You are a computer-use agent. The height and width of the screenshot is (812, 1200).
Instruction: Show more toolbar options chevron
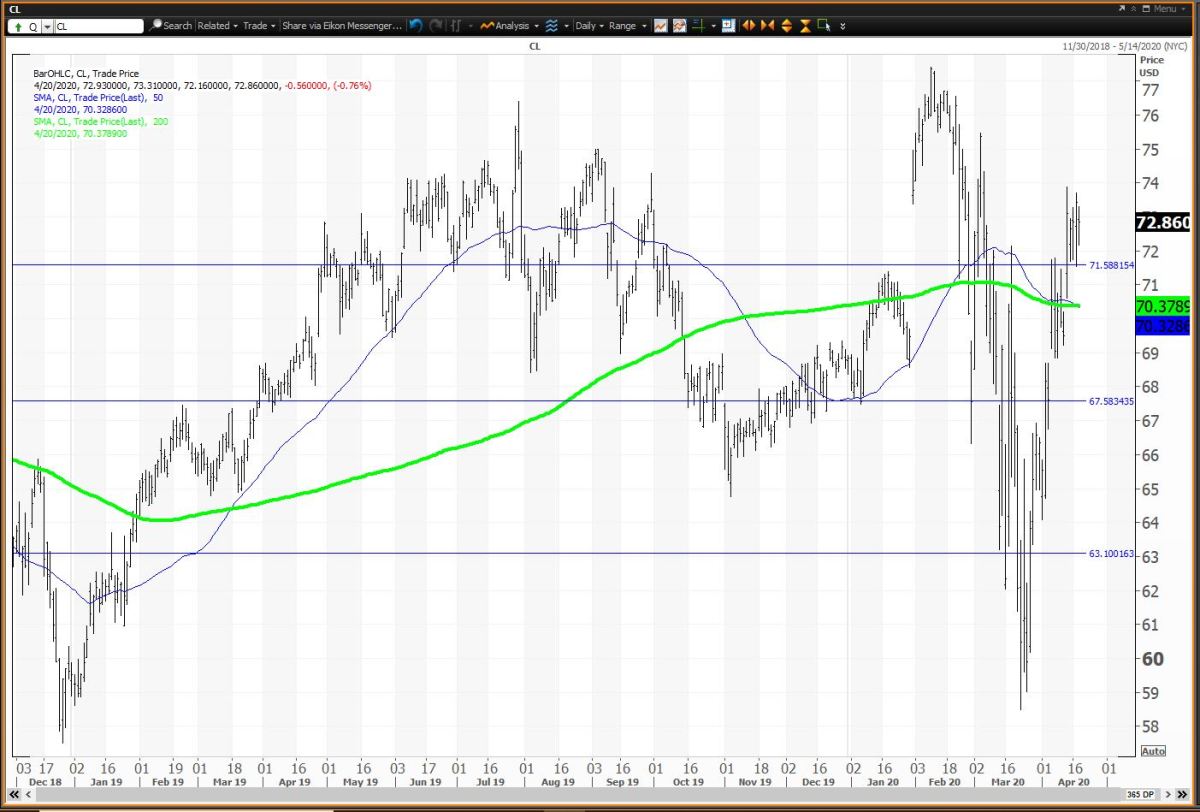pos(842,26)
